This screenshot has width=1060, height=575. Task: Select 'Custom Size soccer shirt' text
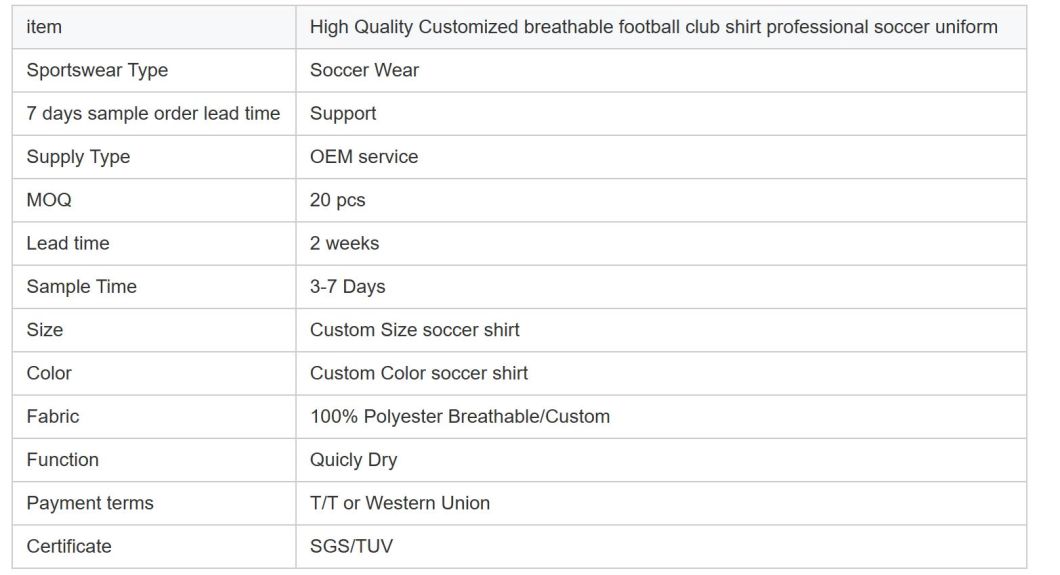point(414,330)
